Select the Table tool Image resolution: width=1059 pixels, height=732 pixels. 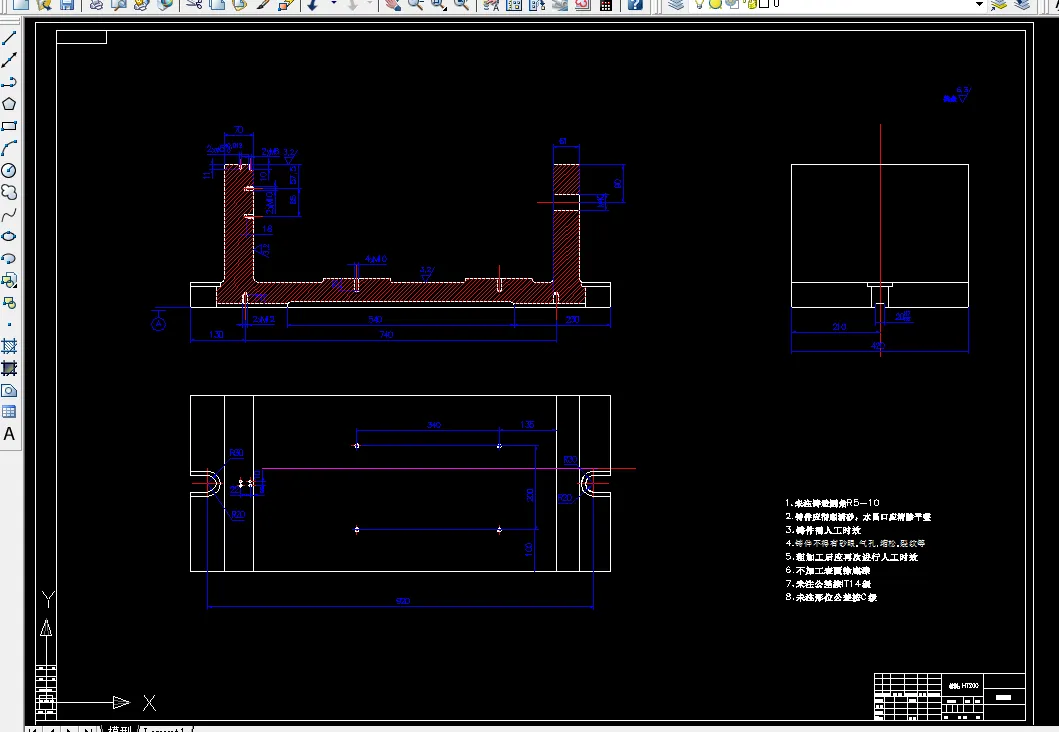tap(9, 412)
